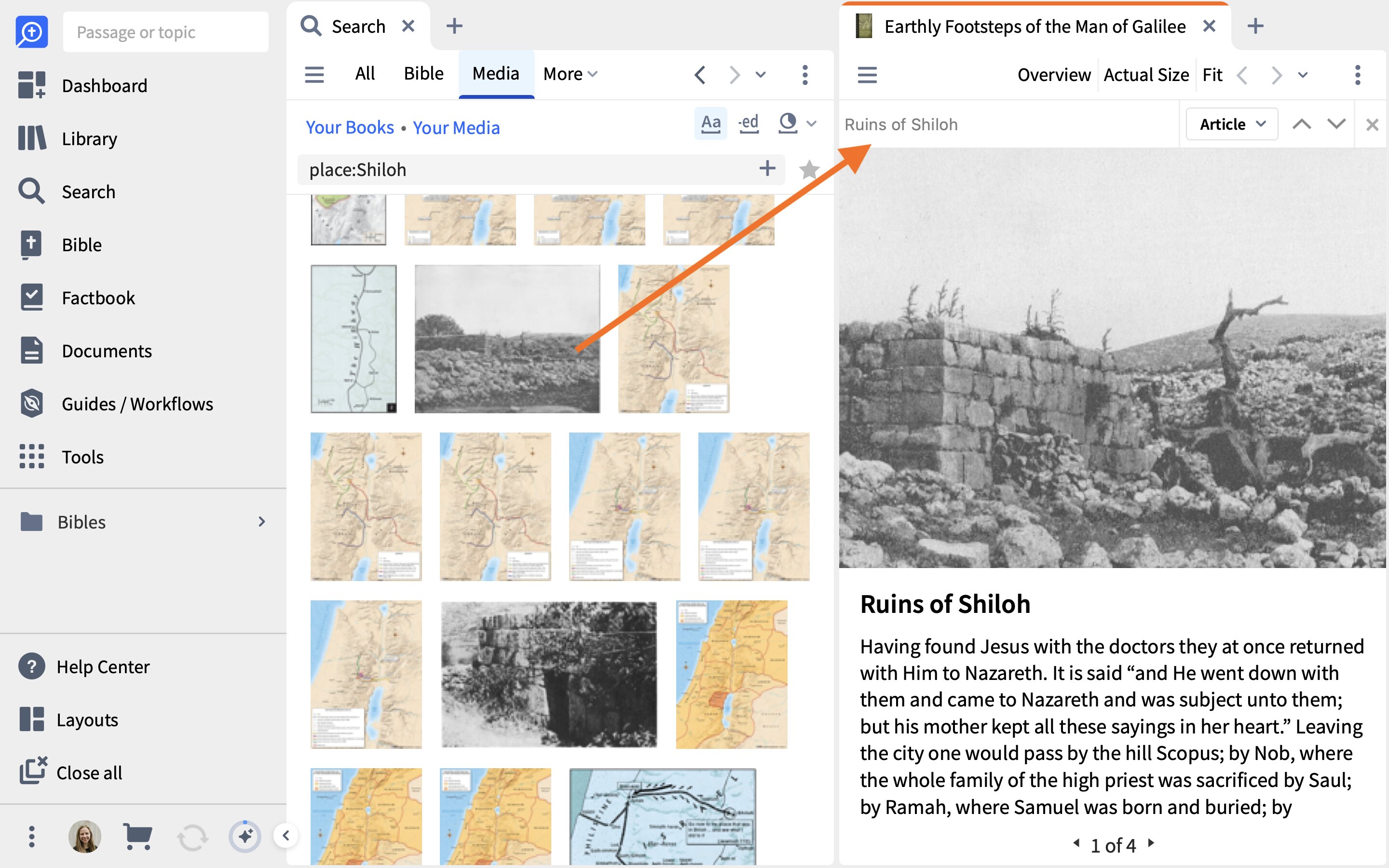Go to next find result

[x=1336, y=124]
